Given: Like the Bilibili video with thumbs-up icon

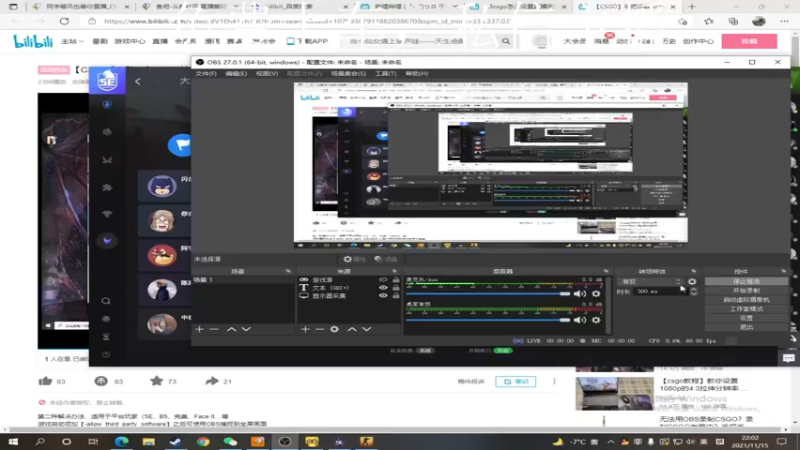Looking at the screenshot, I should pos(45,381).
